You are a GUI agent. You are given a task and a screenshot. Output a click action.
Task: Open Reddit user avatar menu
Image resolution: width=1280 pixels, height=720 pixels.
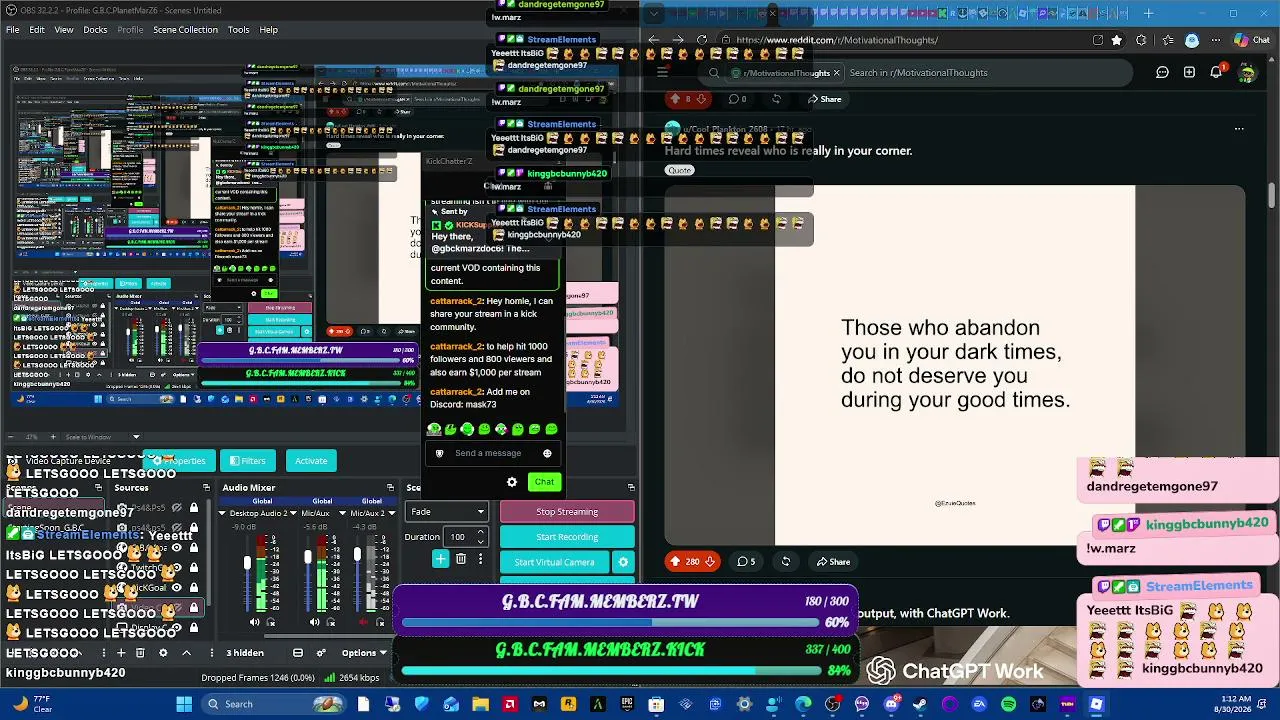[x=1247, y=73]
